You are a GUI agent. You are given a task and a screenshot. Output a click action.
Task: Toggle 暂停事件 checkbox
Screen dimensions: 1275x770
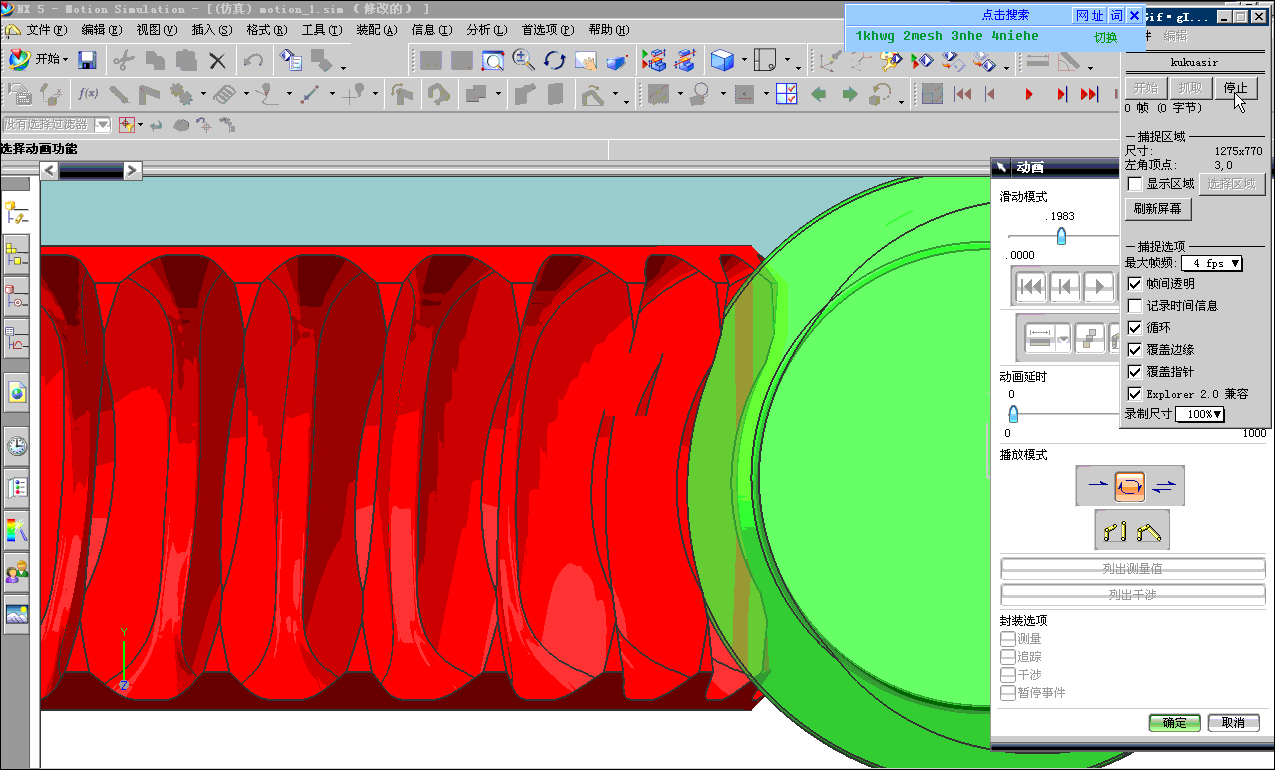pos(1008,692)
